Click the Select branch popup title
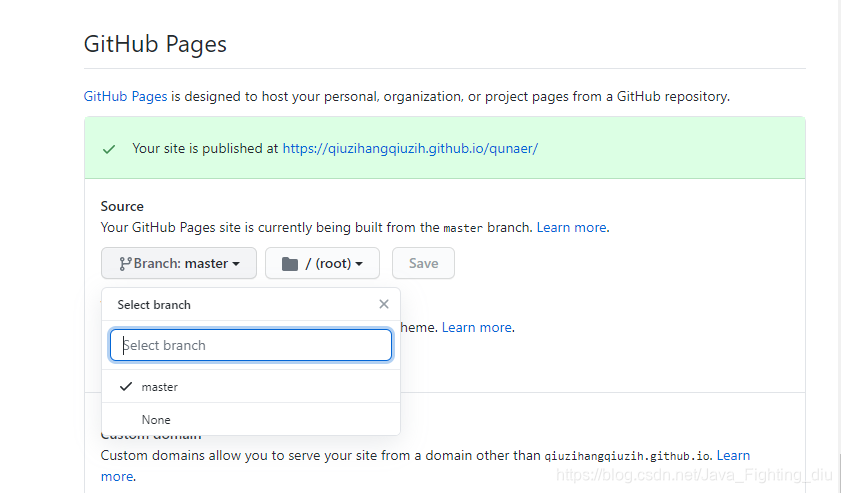Image resolution: width=841 pixels, height=493 pixels. 154,305
